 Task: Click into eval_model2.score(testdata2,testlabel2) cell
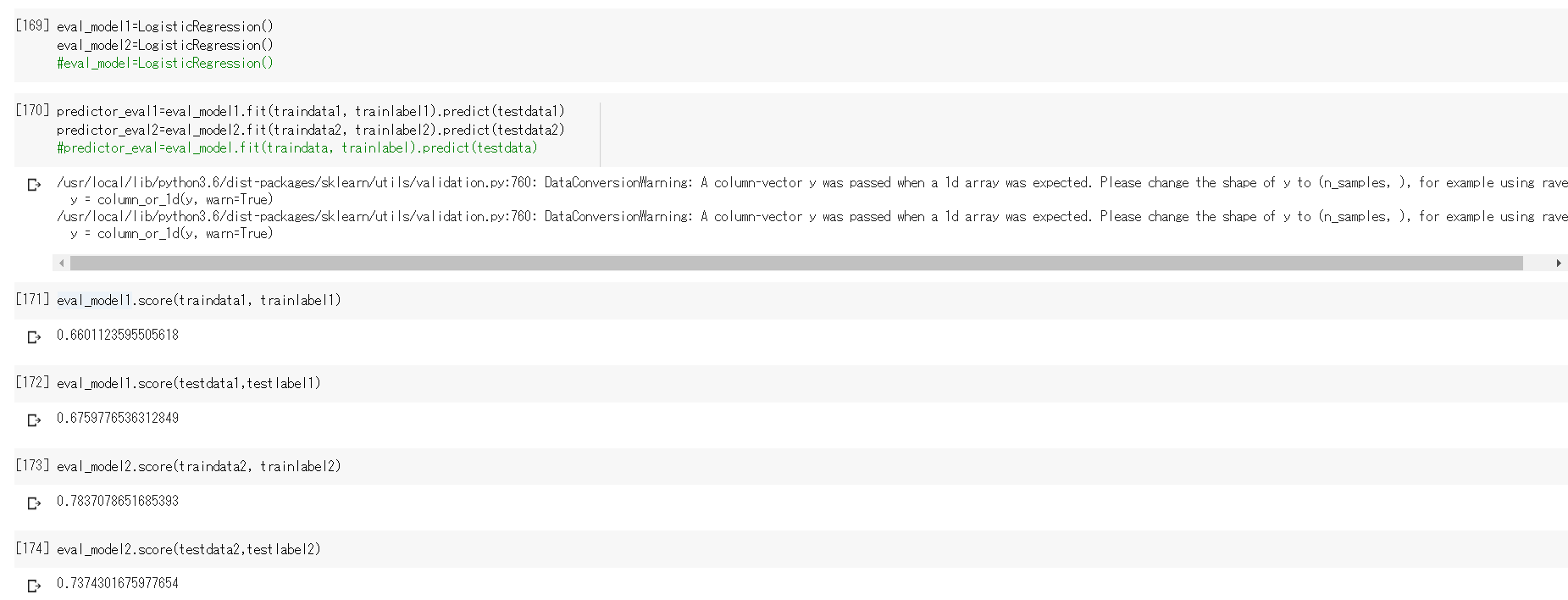point(189,549)
